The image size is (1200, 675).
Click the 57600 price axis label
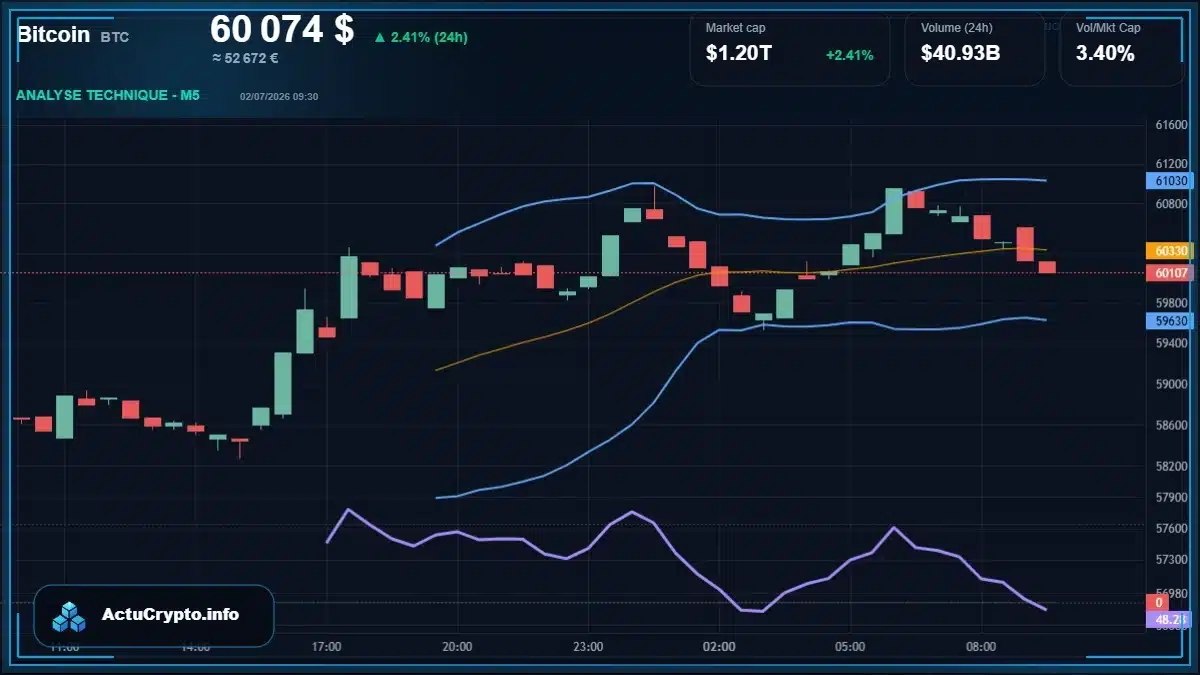[1170, 528]
